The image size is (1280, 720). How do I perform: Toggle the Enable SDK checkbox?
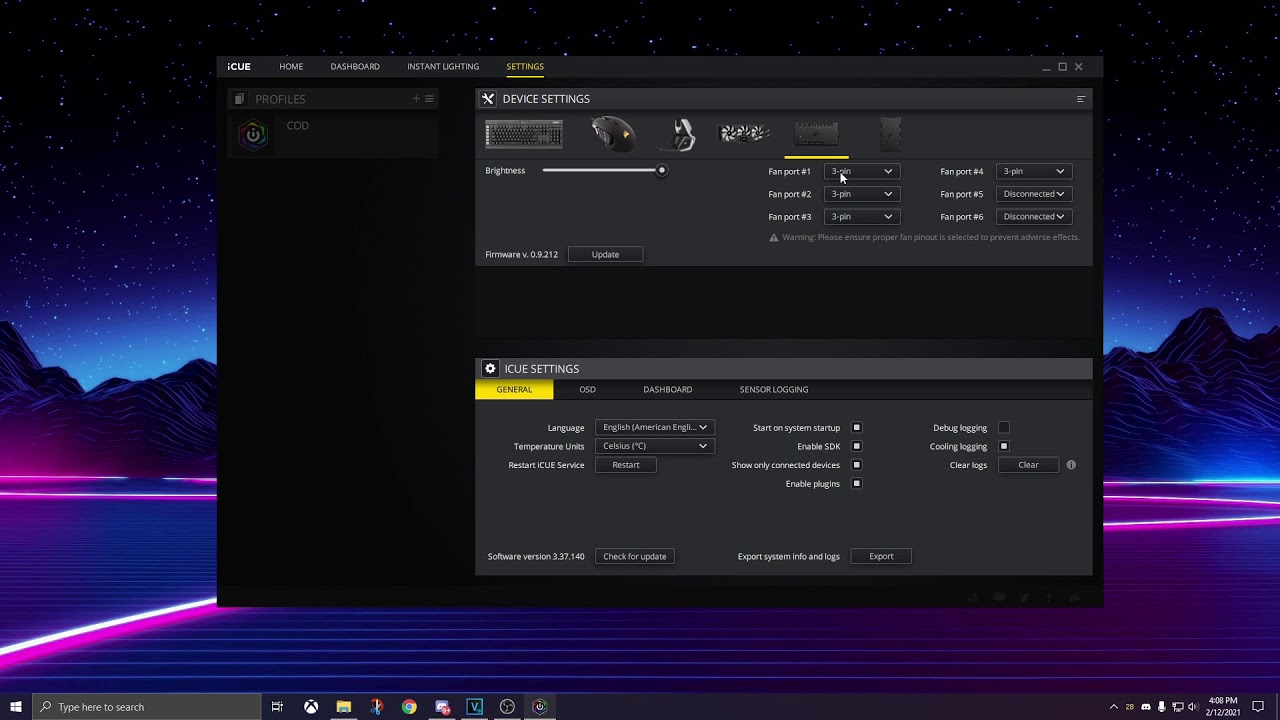click(857, 446)
